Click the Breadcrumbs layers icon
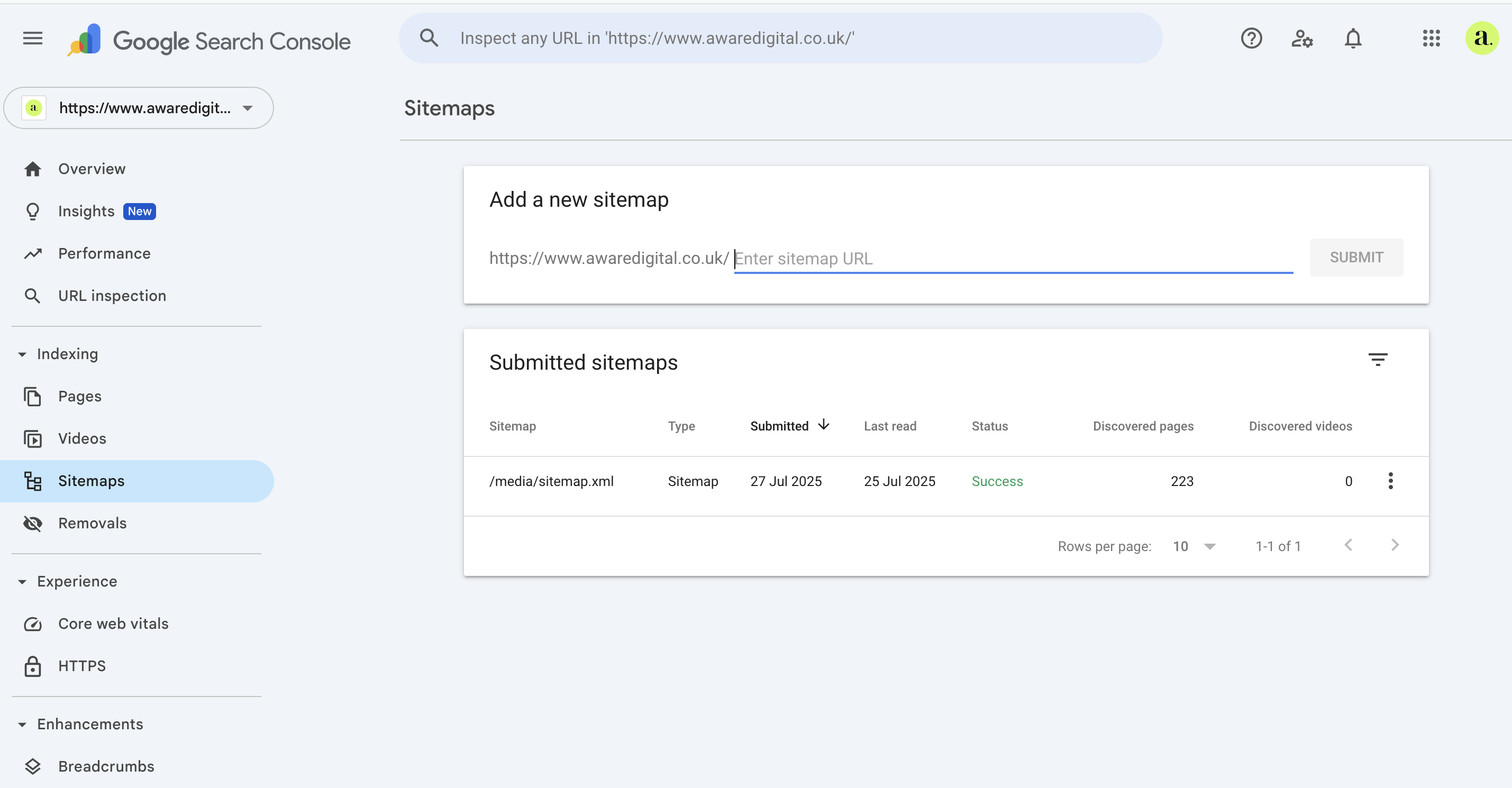This screenshot has width=1512, height=788. tap(33, 766)
